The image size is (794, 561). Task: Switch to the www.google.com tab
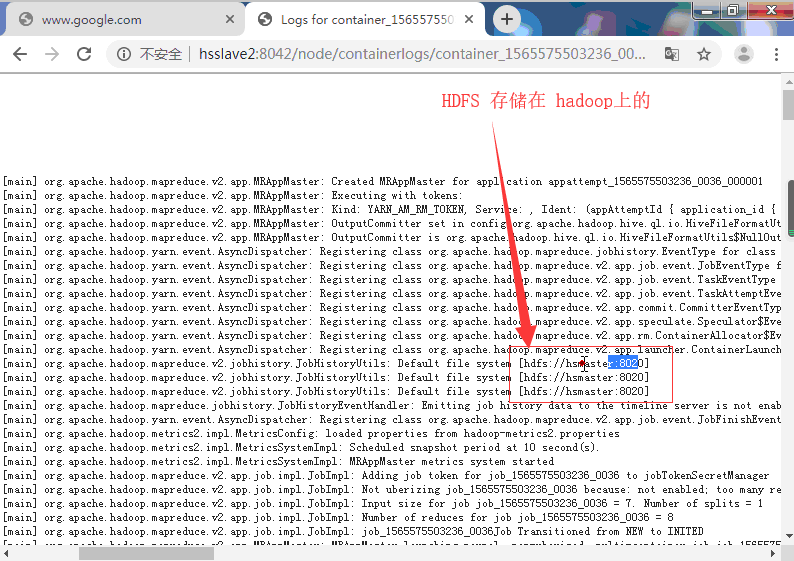[x=120, y=19]
